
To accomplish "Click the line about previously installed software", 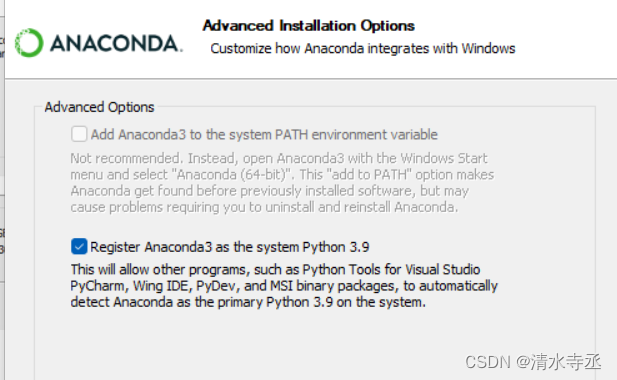I will coord(270,191).
